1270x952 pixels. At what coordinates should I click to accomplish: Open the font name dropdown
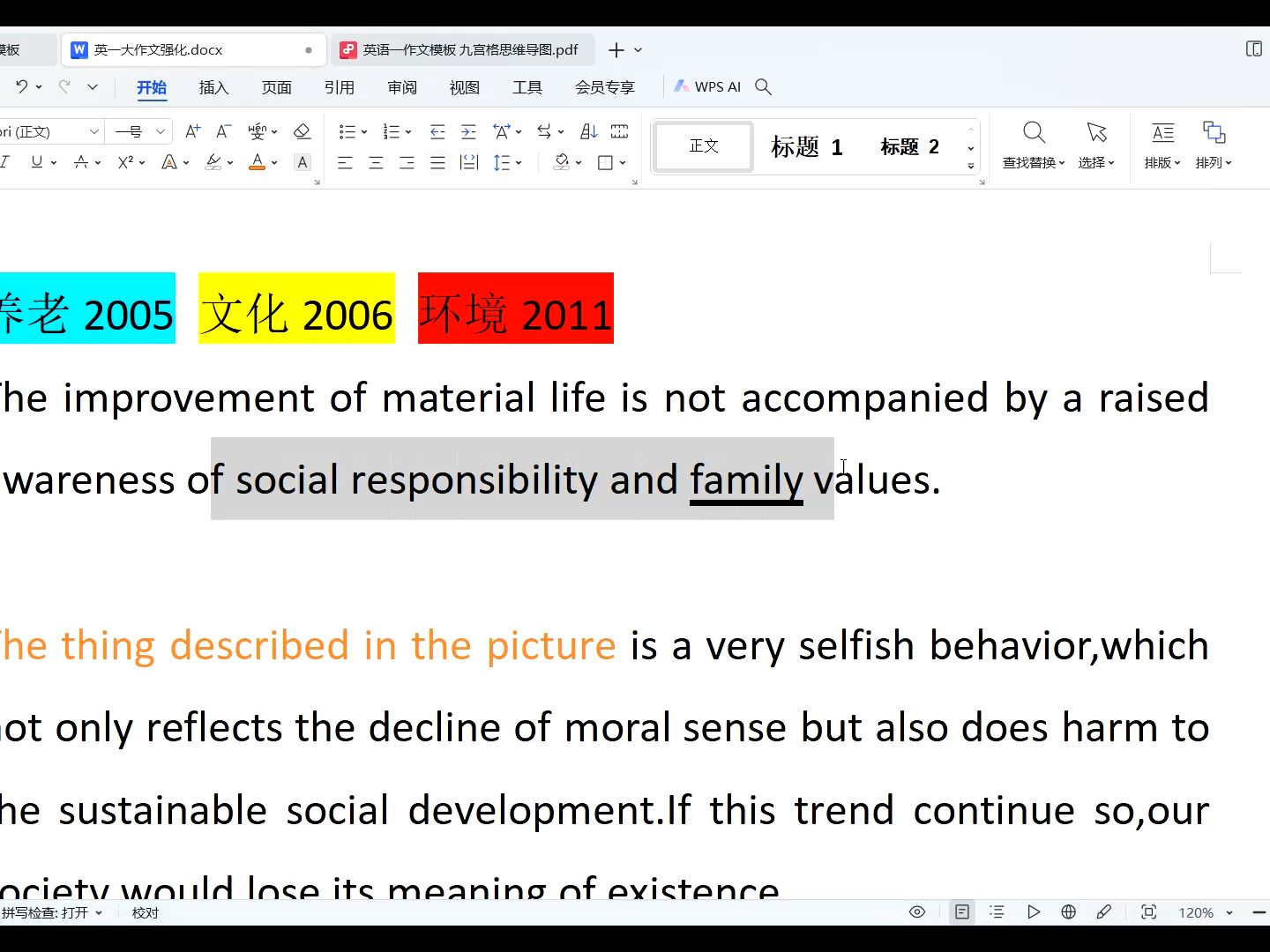(x=93, y=131)
